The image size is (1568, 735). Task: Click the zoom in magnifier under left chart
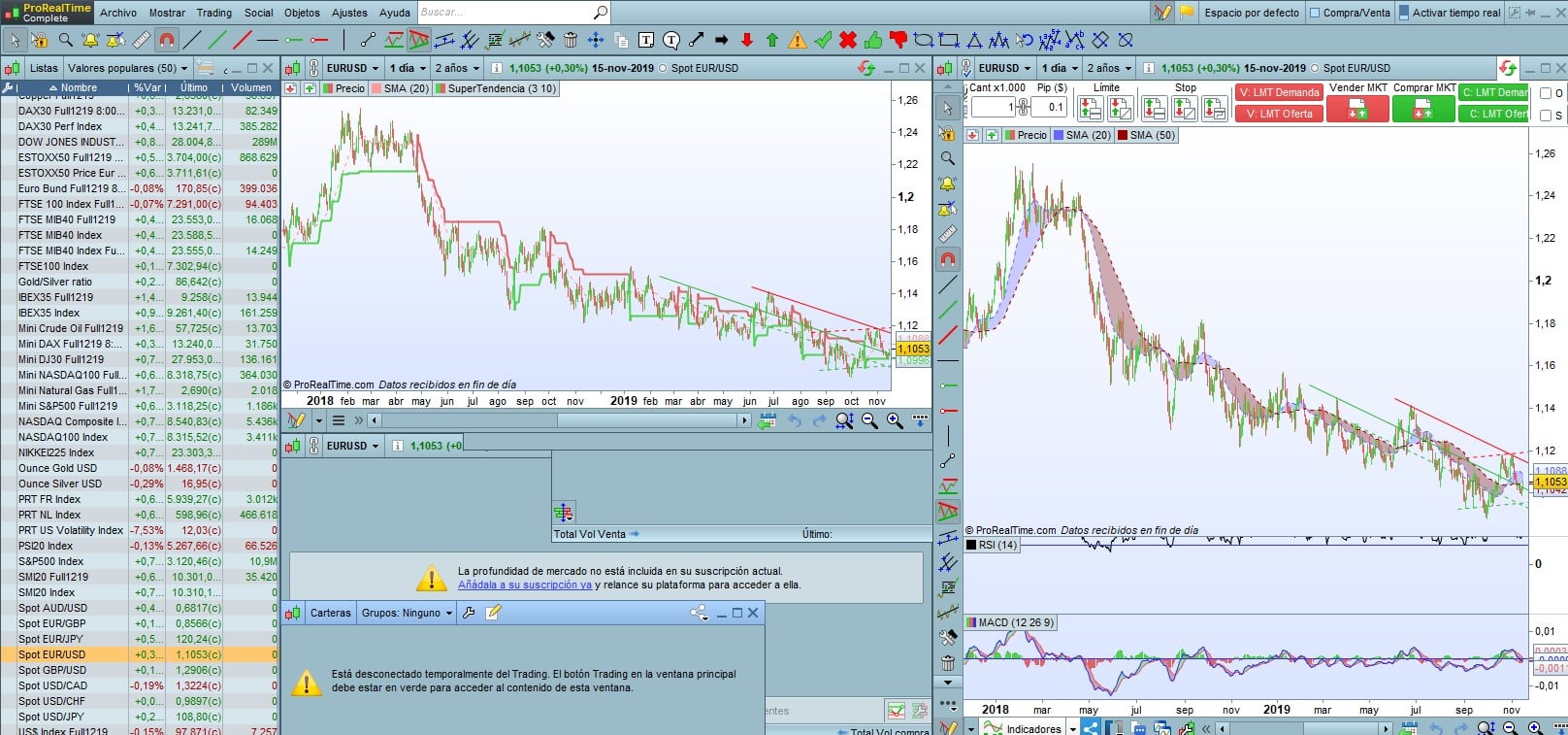pos(895,420)
